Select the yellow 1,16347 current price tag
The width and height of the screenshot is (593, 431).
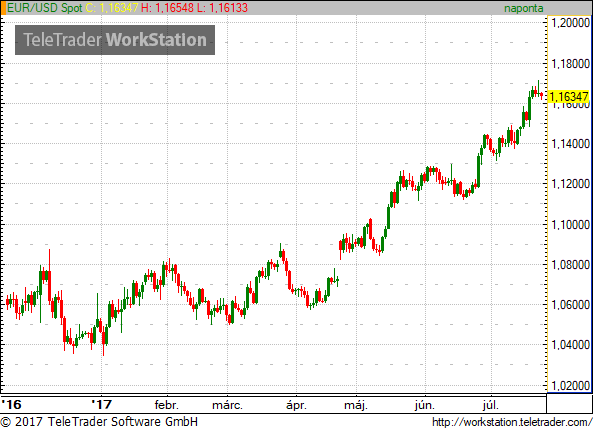(x=568, y=97)
